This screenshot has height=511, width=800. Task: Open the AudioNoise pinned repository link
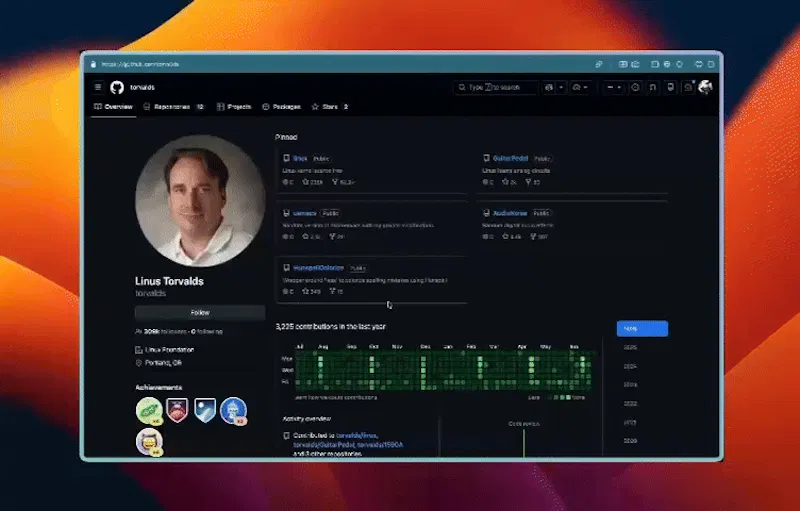[x=510, y=213]
